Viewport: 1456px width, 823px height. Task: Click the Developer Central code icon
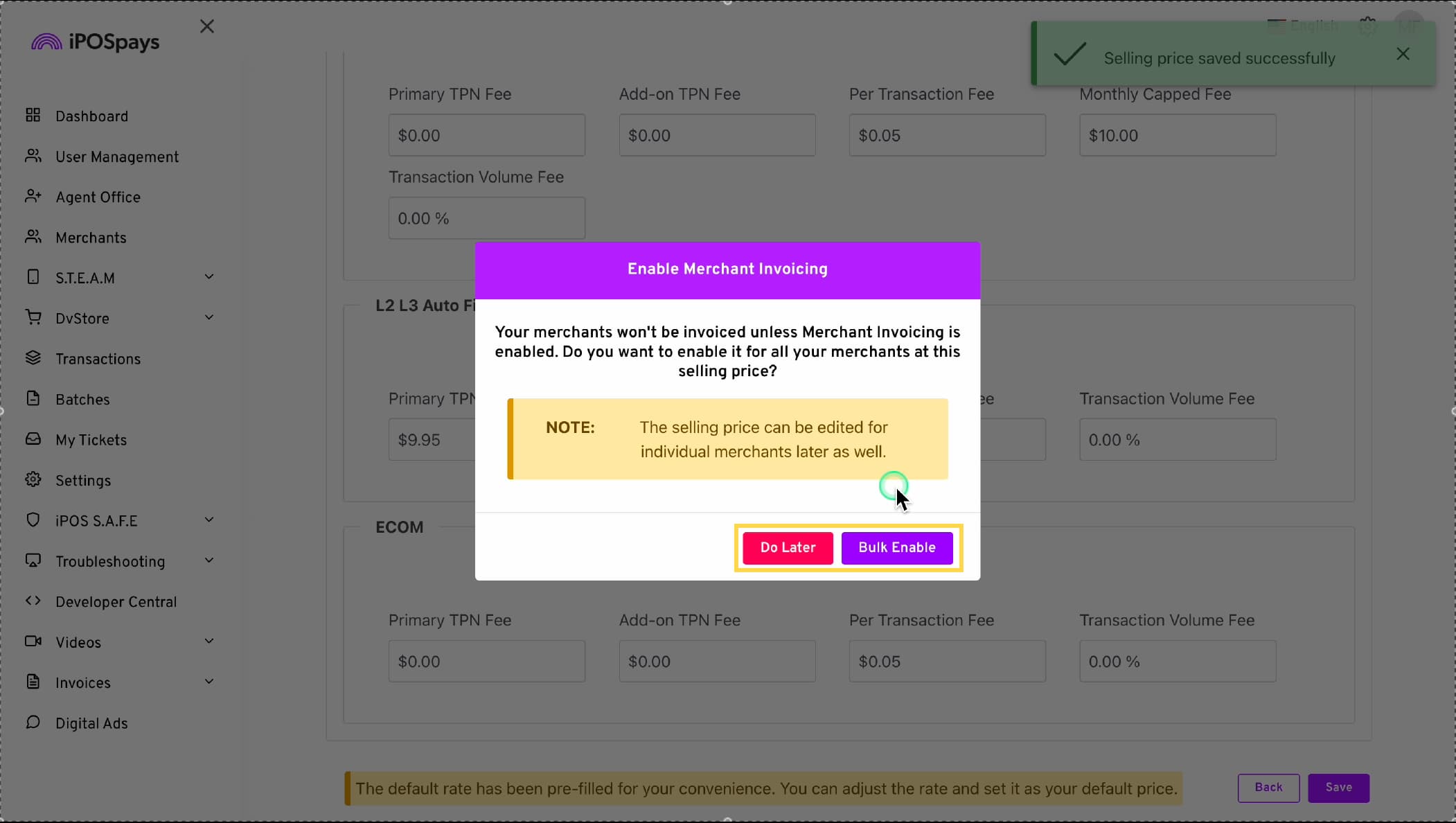(x=33, y=601)
